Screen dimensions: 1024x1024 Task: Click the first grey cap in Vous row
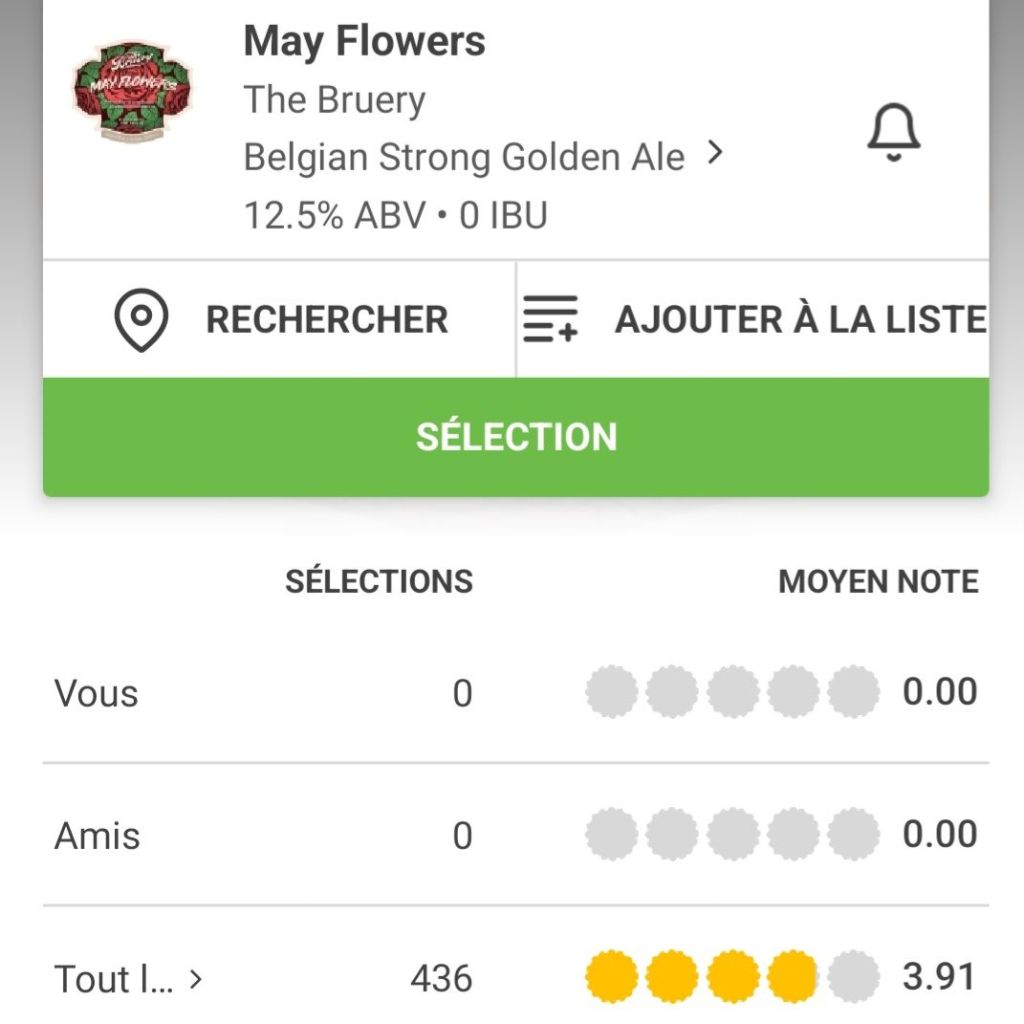[611, 693]
